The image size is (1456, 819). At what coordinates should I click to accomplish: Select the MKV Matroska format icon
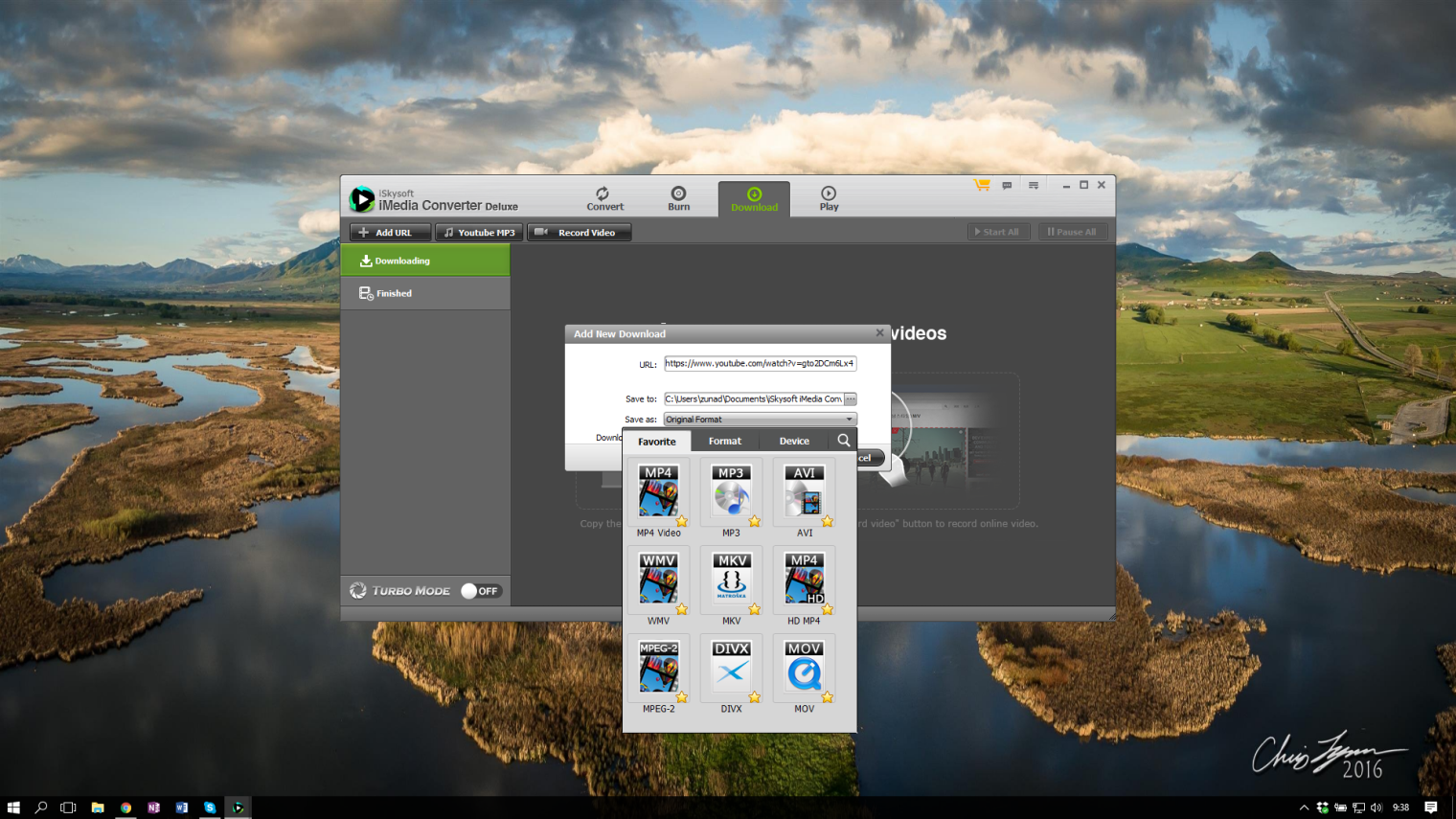pos(731,579)
